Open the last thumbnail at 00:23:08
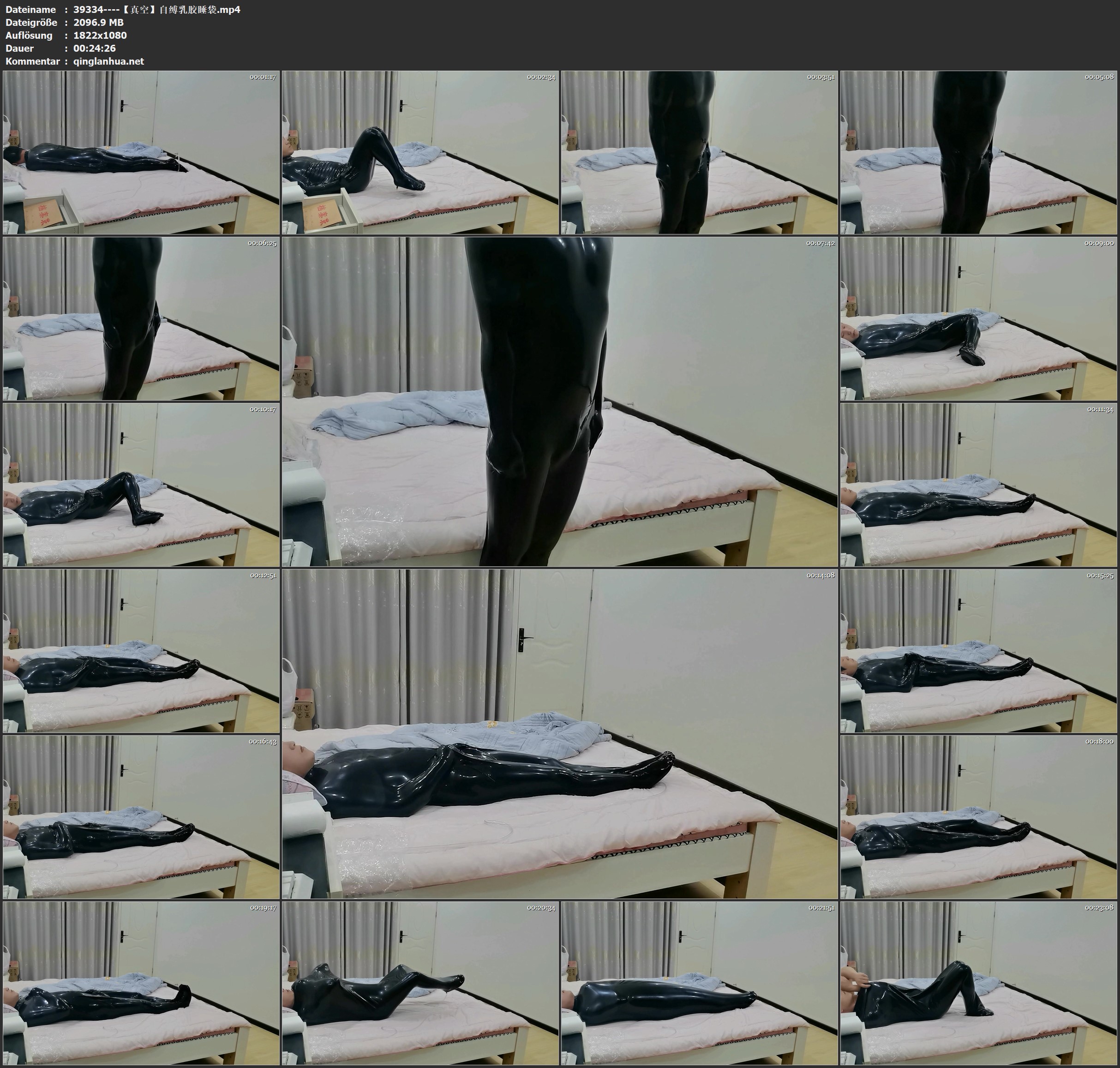The image size is (1120, 1068). 978,983
